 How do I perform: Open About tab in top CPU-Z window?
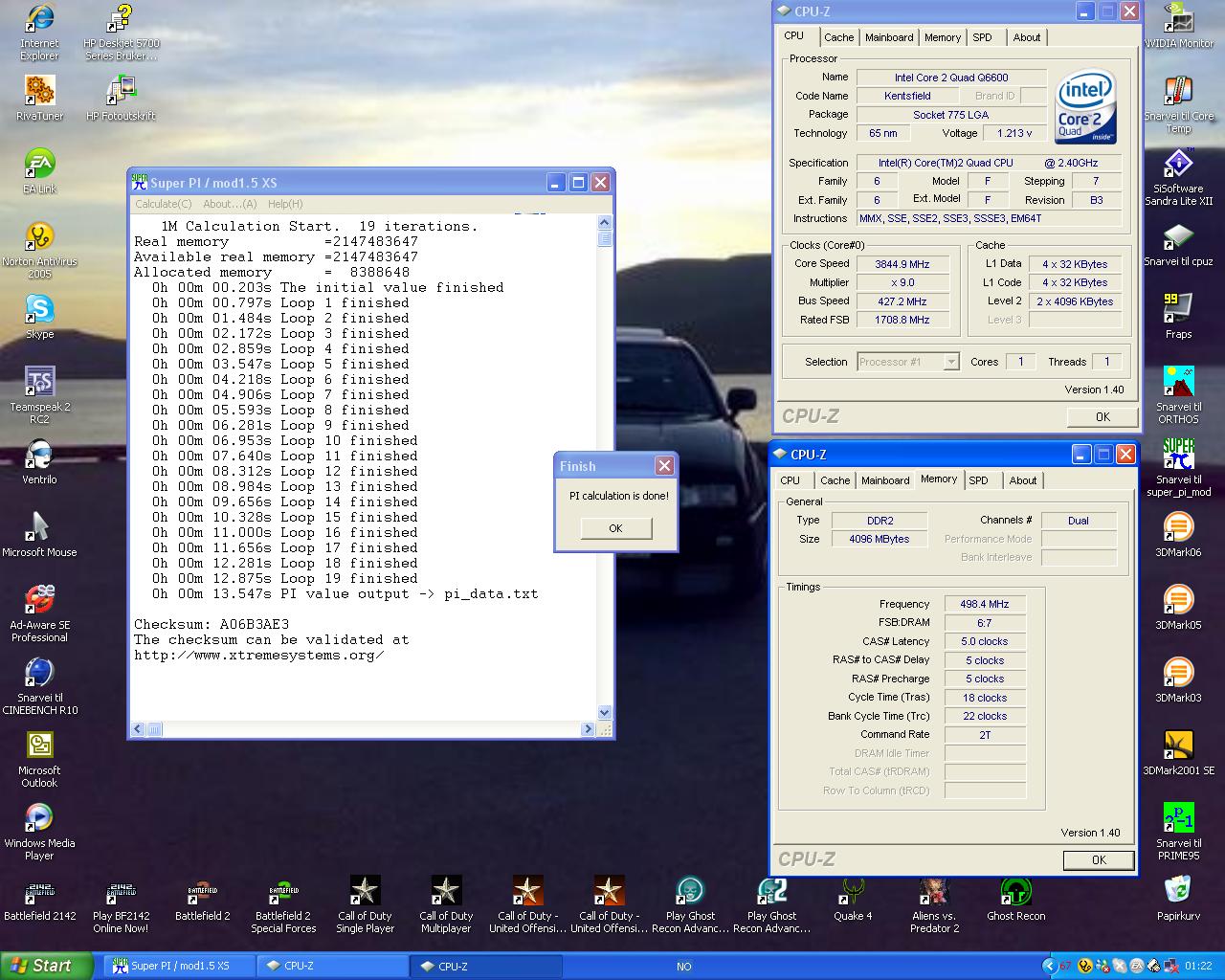pyautogui.click(x=1027, y=37)
